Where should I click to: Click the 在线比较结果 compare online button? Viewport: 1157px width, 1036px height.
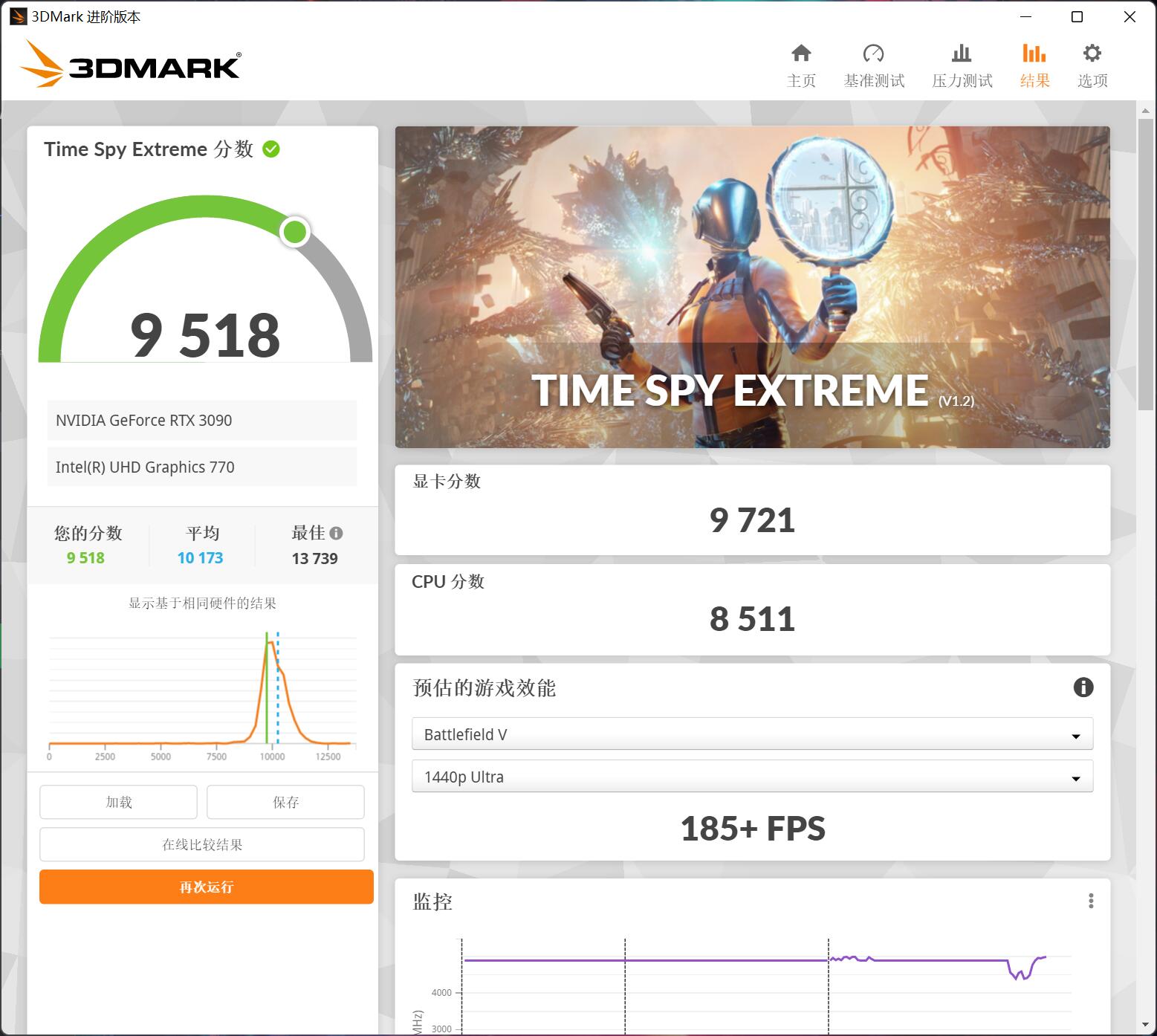[x=202, y=844]
